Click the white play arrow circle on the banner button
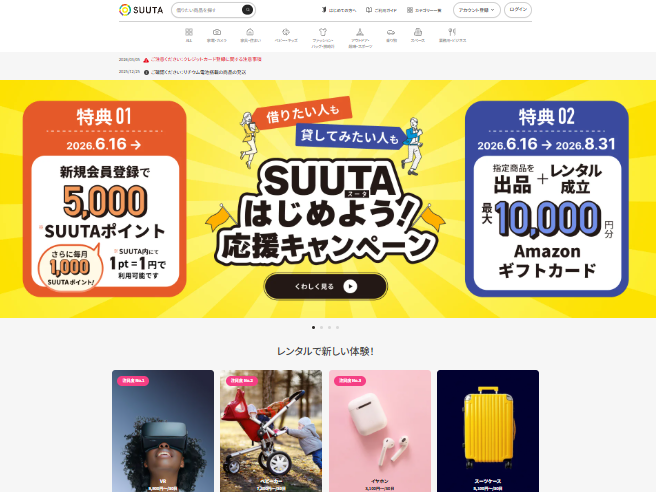This screenshot has width=656, height=492. click(350, 287)
